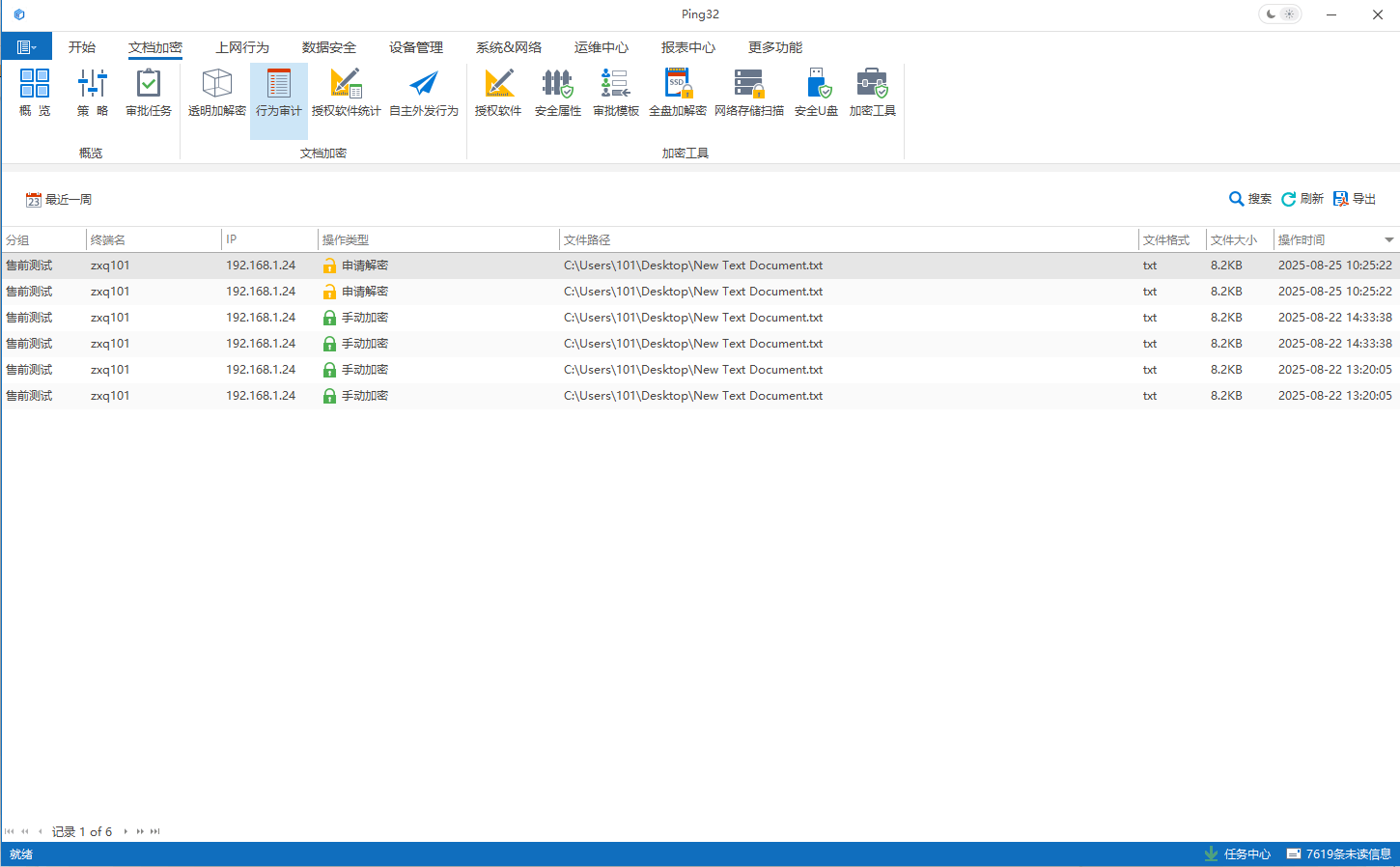
Task: Switch to the 系统&网络 tab
Action: [x=509, y=47]
